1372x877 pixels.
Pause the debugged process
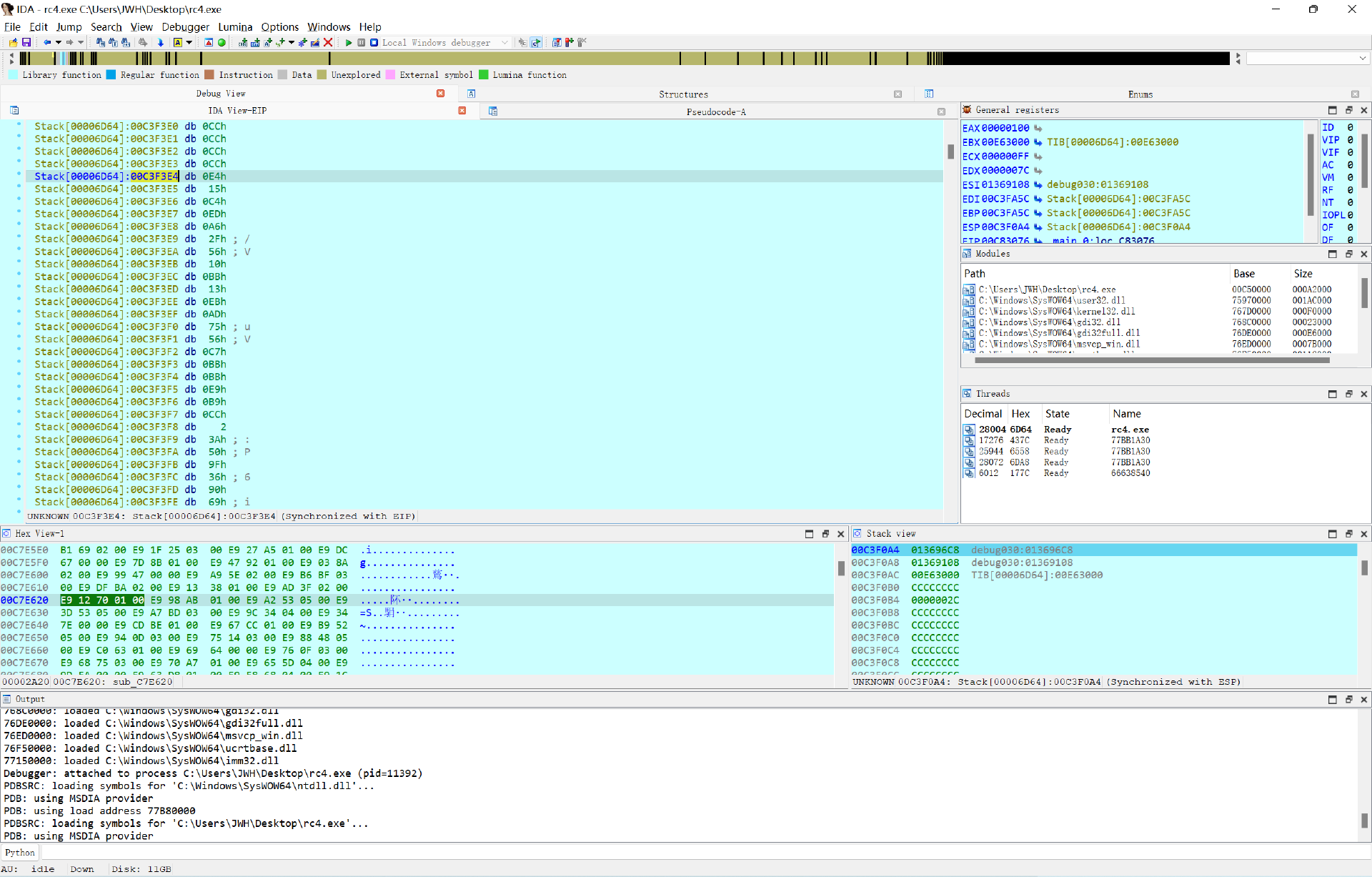(x=362, y=43)
